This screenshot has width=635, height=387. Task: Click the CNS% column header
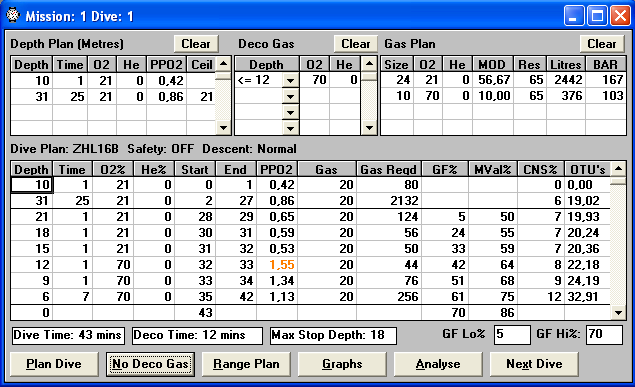click(x=541, y=169)
